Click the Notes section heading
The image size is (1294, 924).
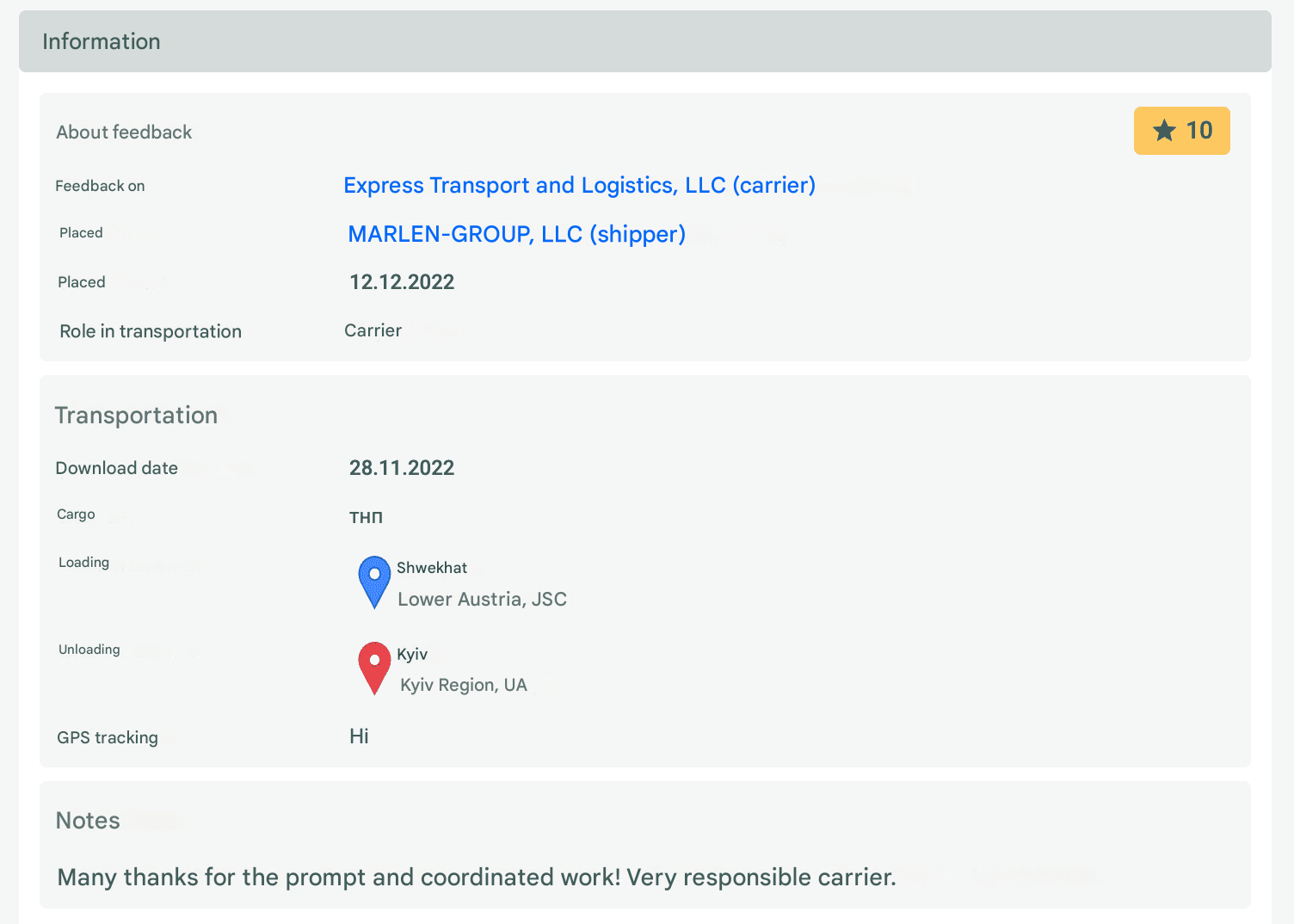click(x=88, y=821)
